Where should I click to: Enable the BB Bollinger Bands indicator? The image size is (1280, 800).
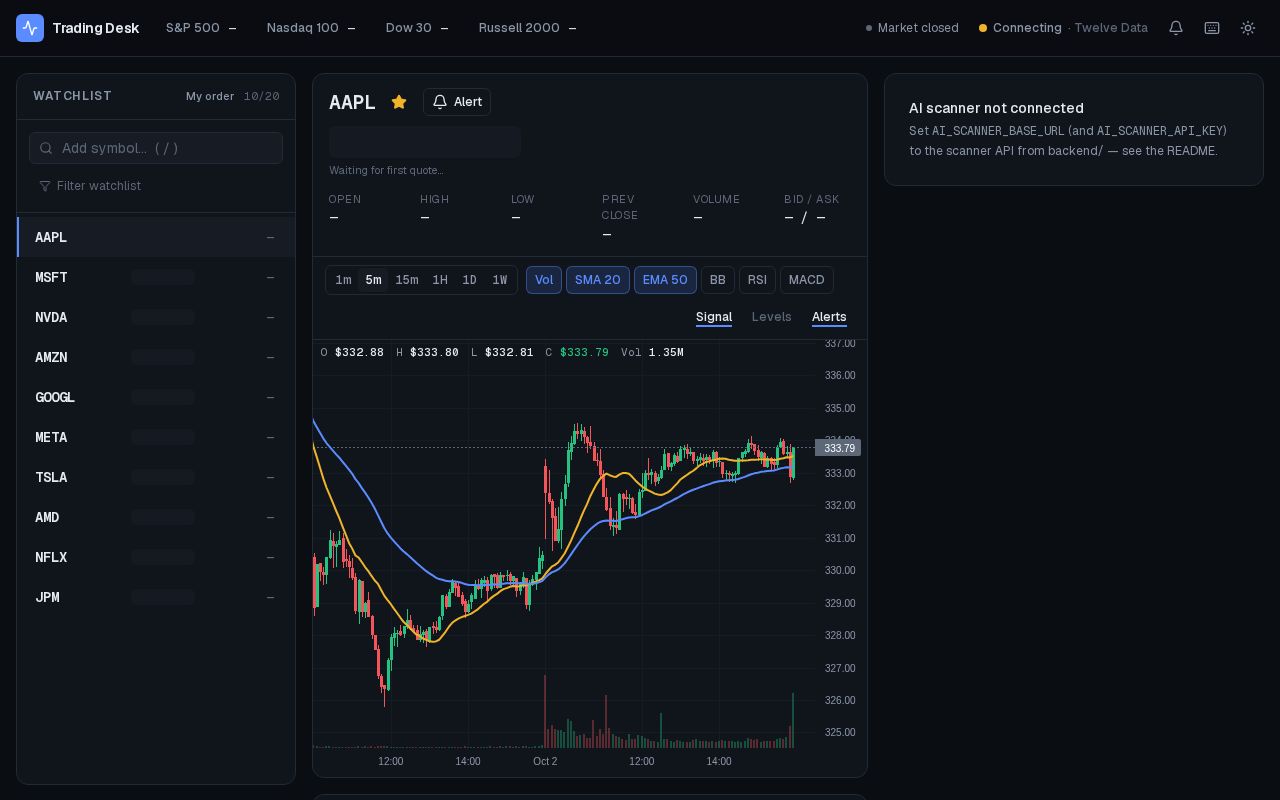click(718, 280)
